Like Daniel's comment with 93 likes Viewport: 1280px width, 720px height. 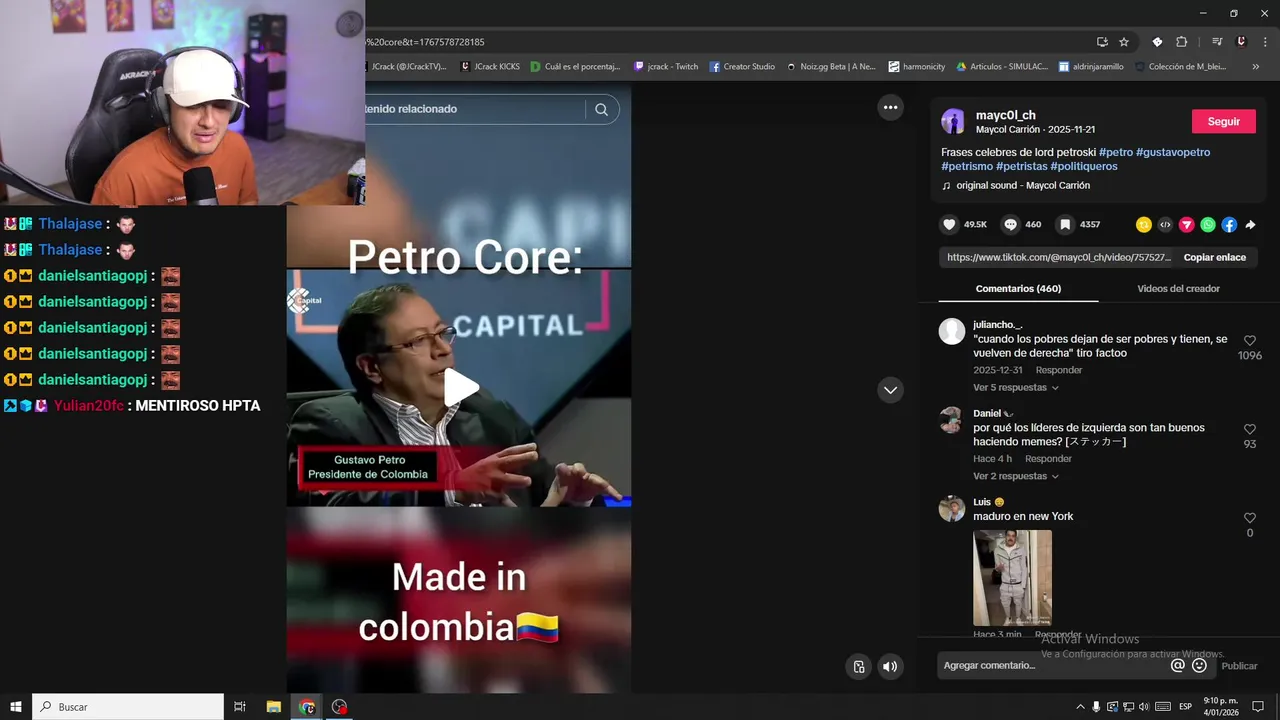[1250, 429]
